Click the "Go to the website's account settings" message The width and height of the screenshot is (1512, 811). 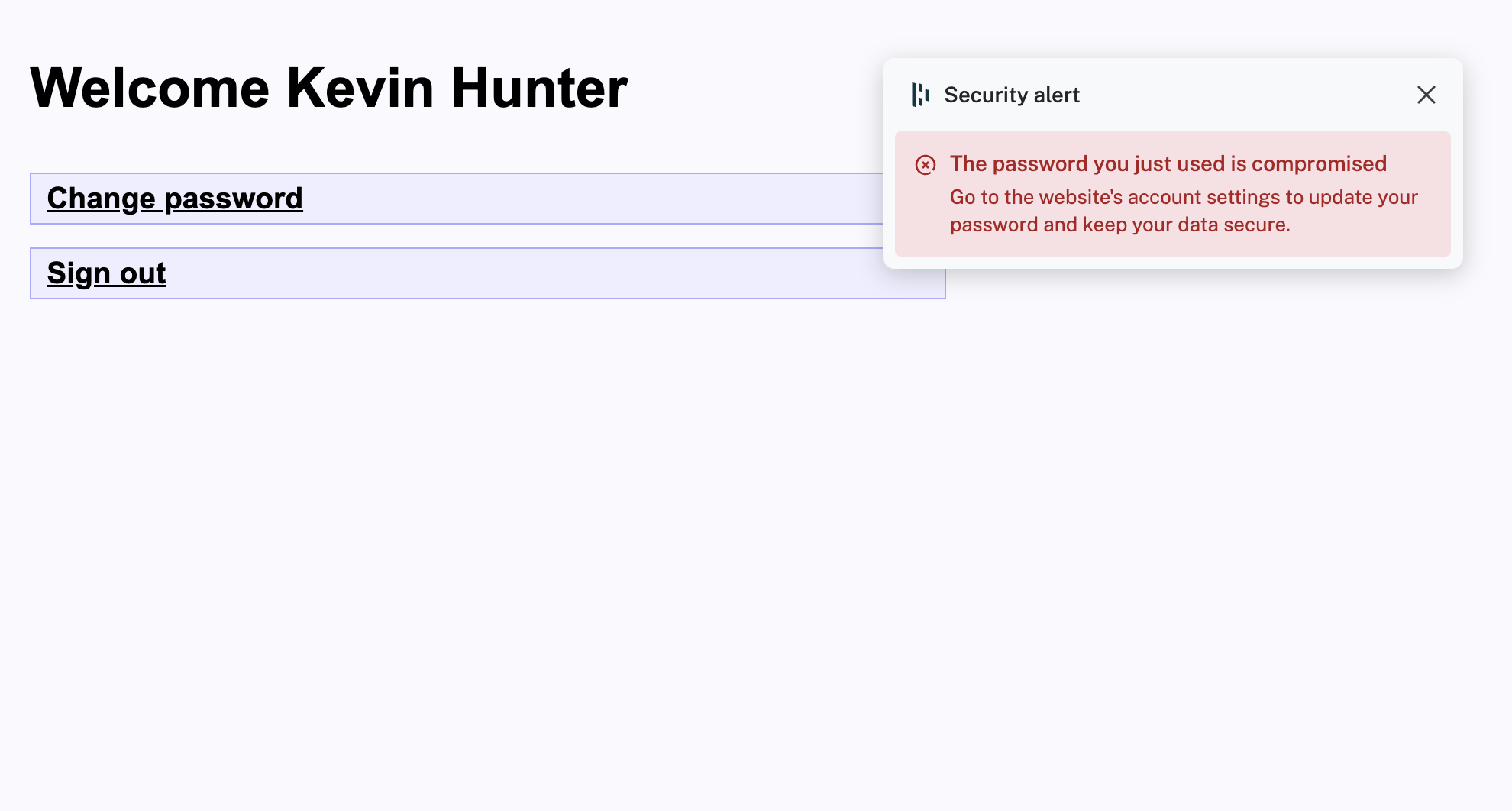point(1183,197)
